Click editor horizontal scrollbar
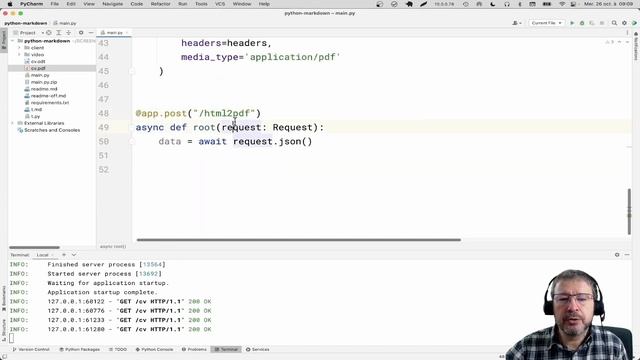This screenshot has height=360, width=640. [299, 240]
